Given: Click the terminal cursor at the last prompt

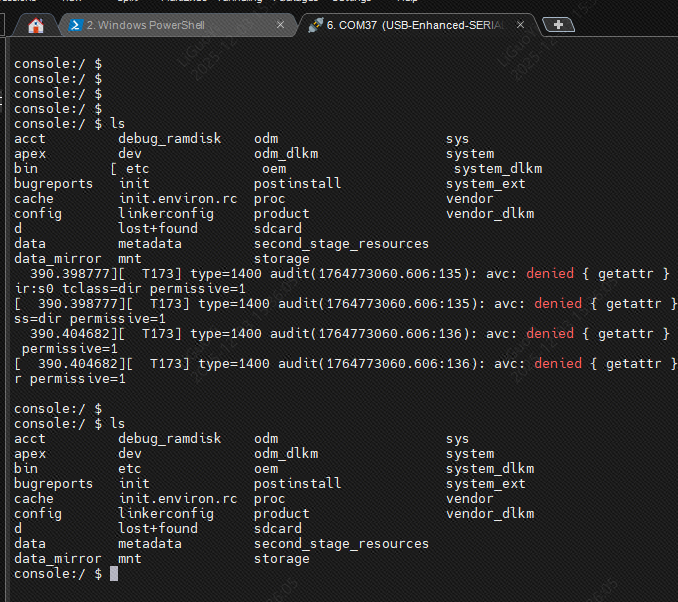Looking at the screenshot, I should coord(114,574).
